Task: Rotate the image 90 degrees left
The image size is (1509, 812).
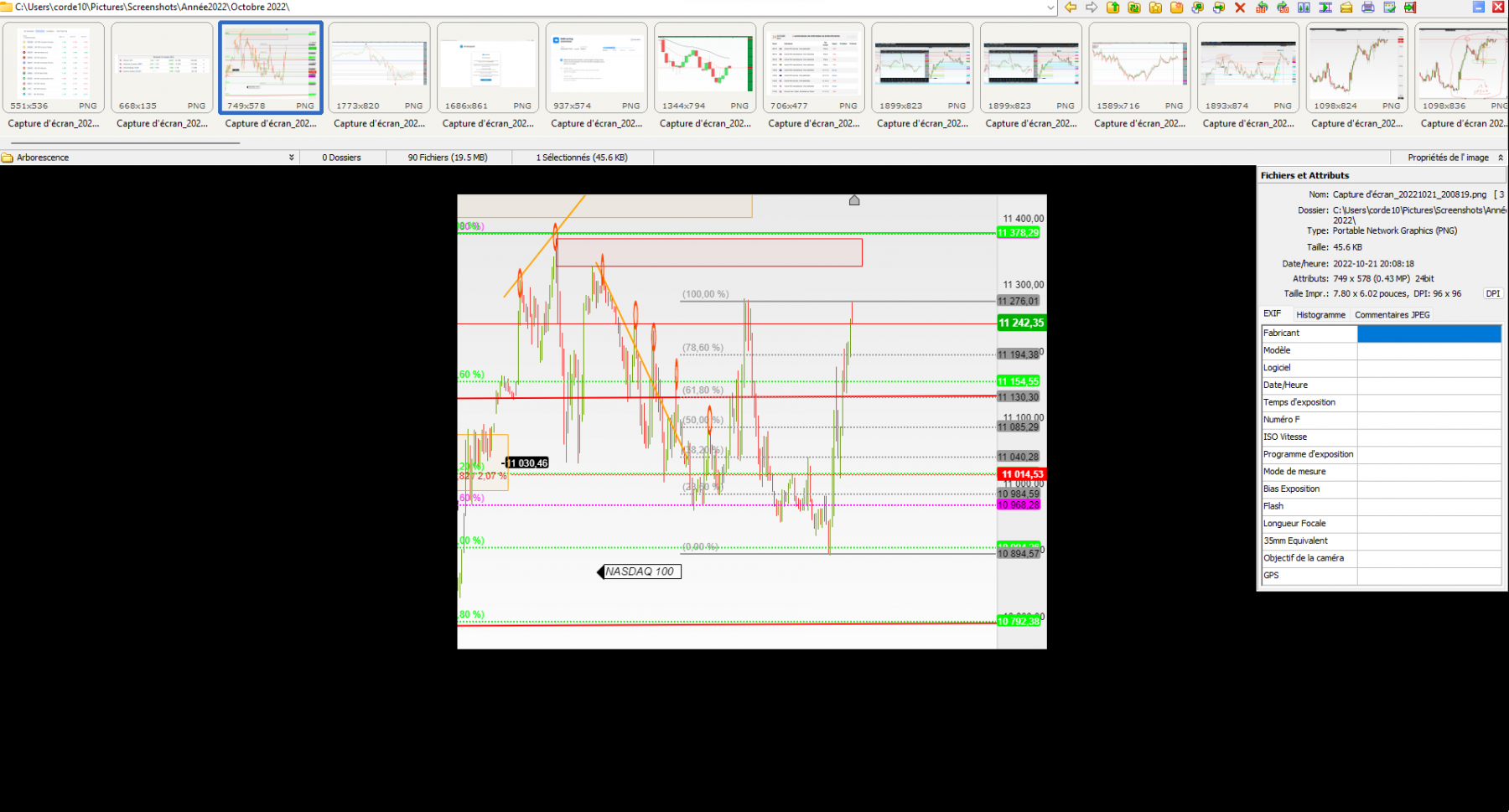Action: [1262, 8]
